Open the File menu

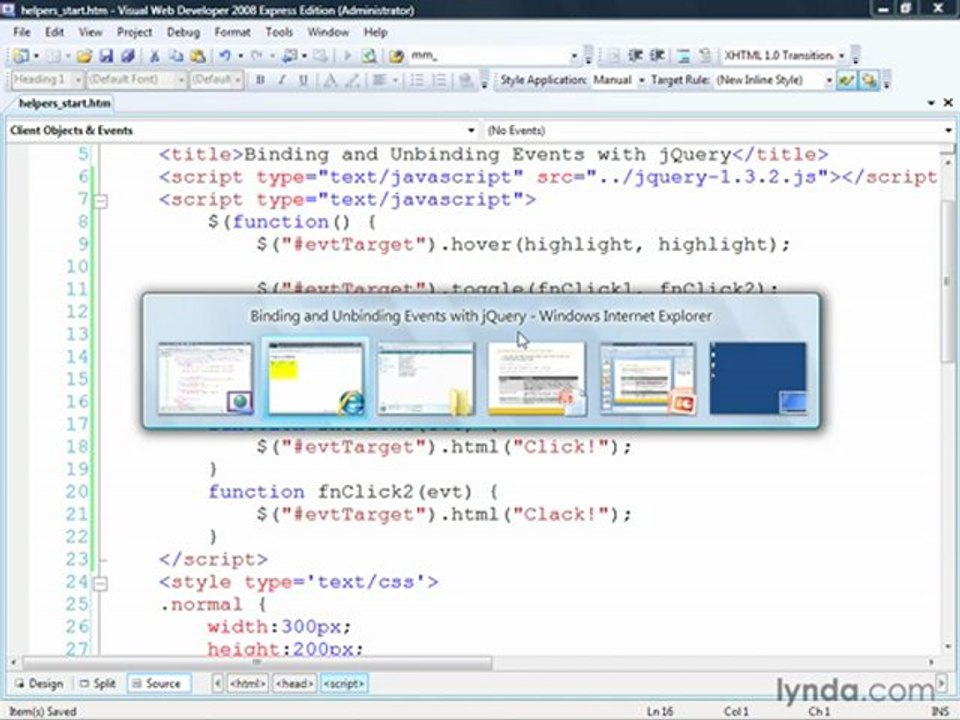coord(21,32)
